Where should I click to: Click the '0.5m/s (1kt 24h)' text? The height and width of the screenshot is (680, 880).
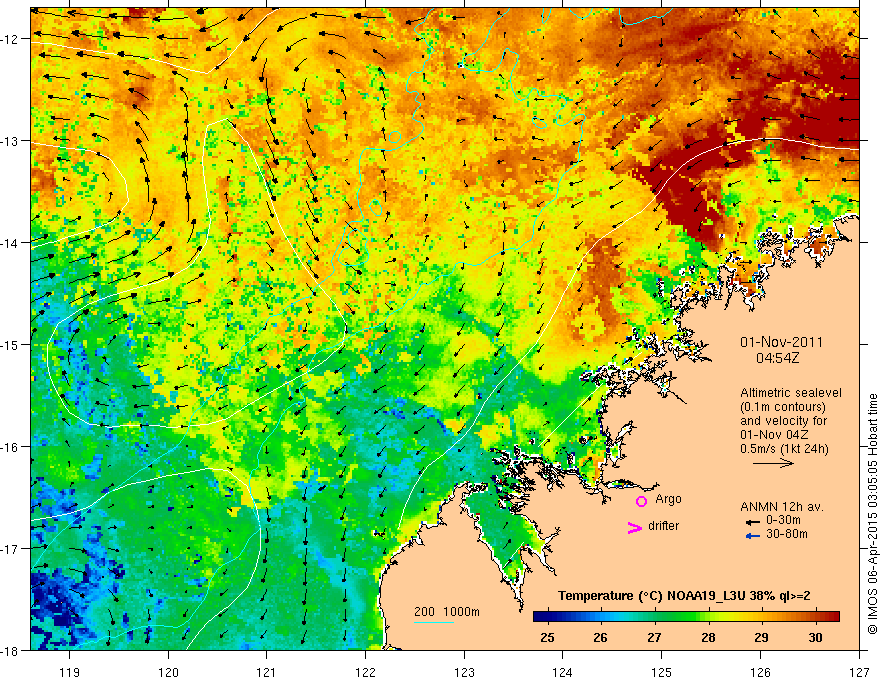pyautogui.click(x=784, y=449)
